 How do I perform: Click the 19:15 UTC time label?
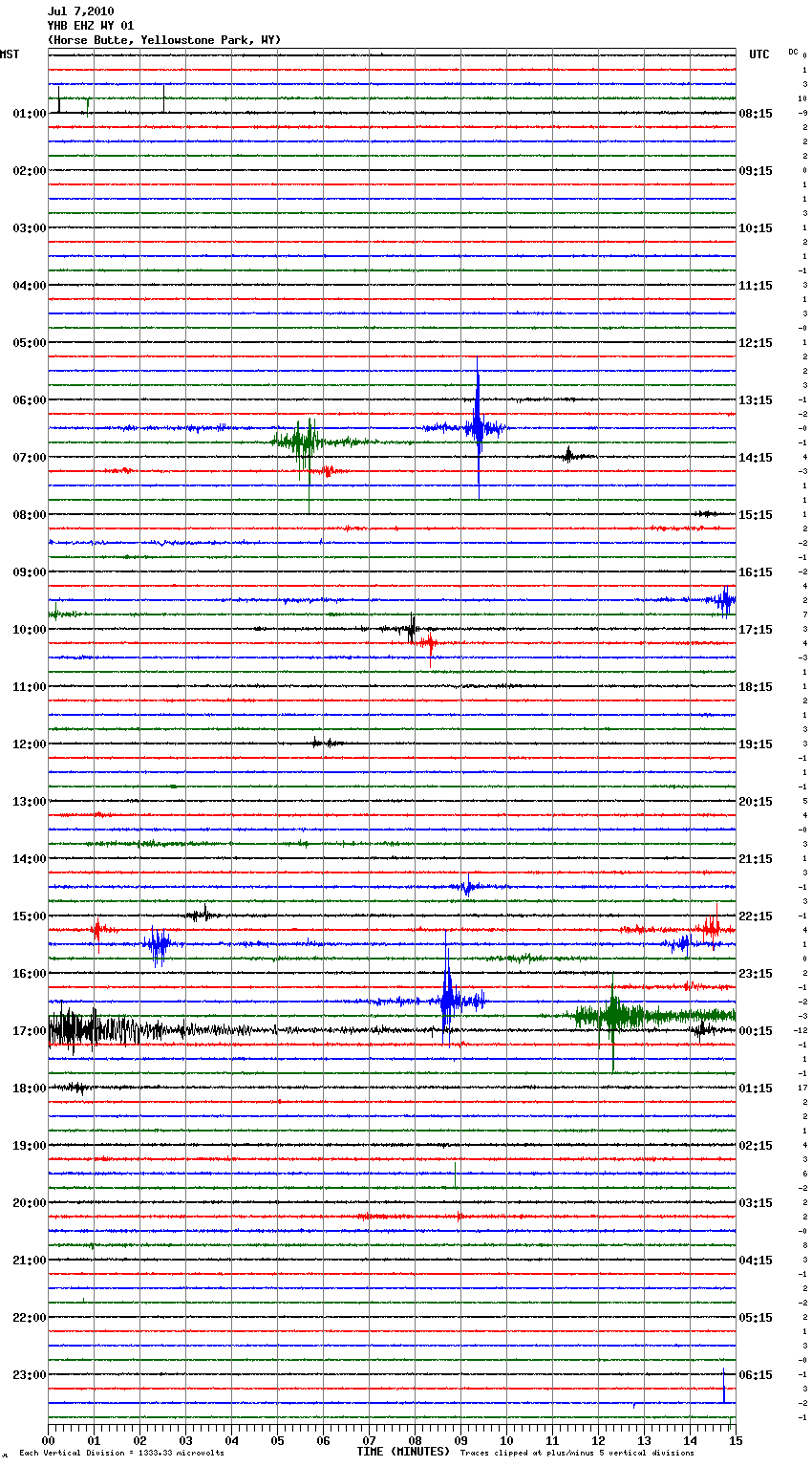pyautogui.click(x=756, y=744)
